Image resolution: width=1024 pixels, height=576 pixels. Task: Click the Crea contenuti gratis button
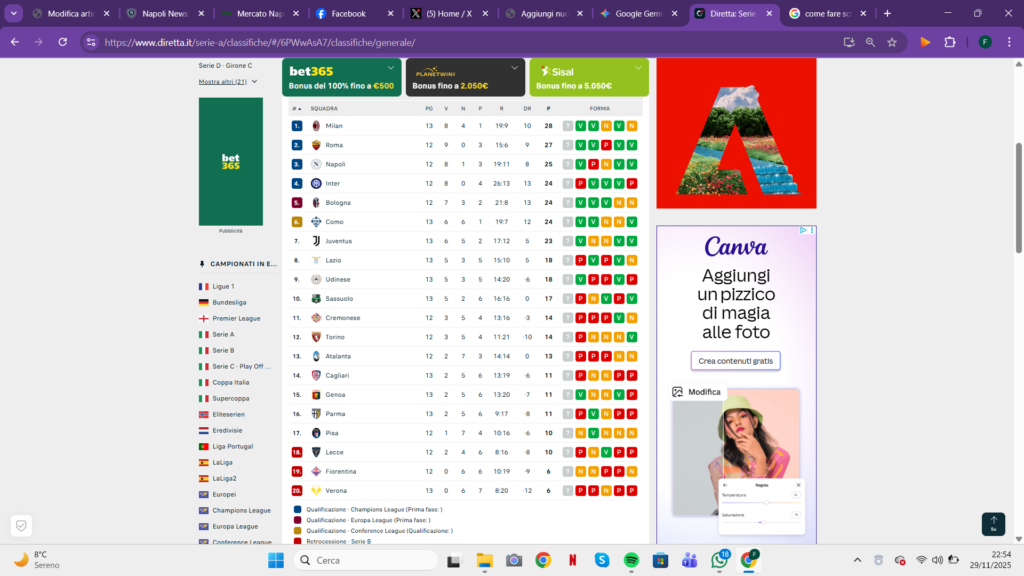pyautogui.click(x=735, y=360)
